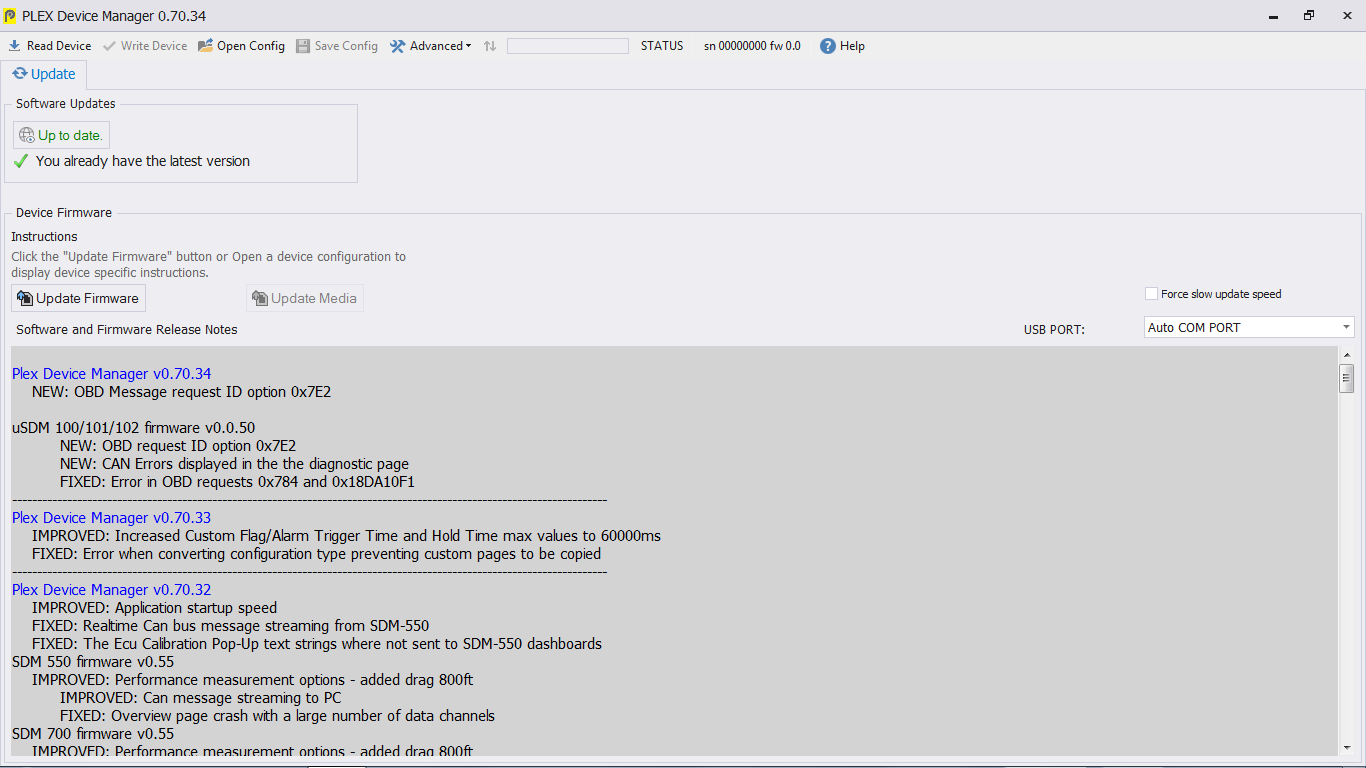The image size is (1366, 768).
Task: Click 'SDM 550 firmware v0.55' line
Action: click(93, 662)
